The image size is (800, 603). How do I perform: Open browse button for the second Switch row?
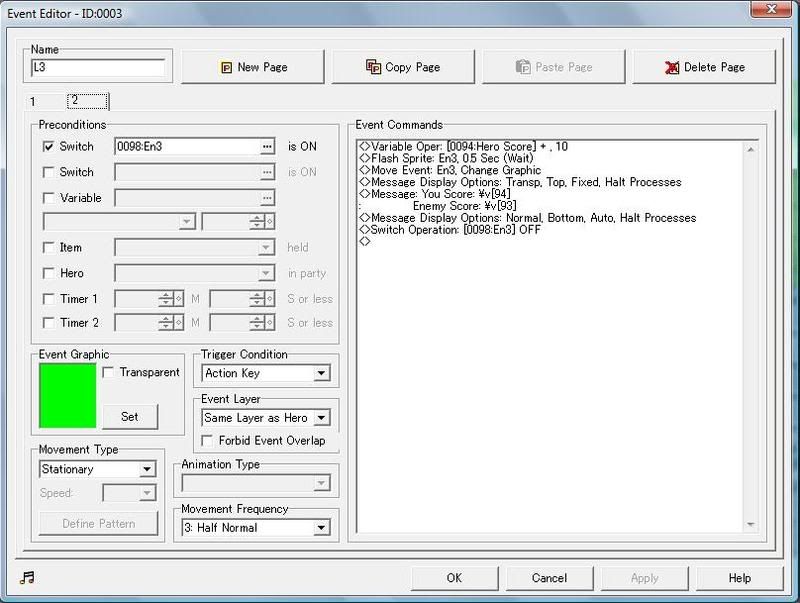[267, 172]
